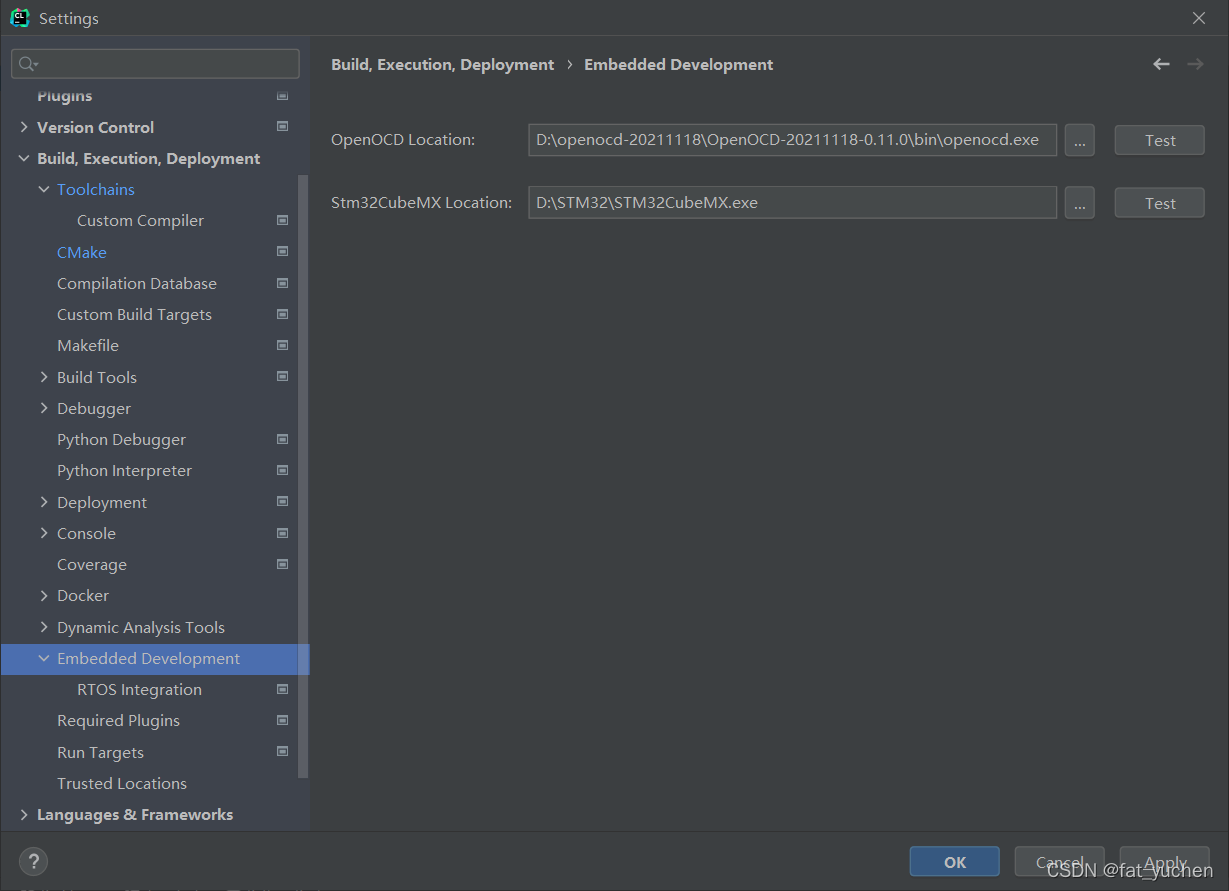Select Run Targets in the tree

(x=100, y=752)
